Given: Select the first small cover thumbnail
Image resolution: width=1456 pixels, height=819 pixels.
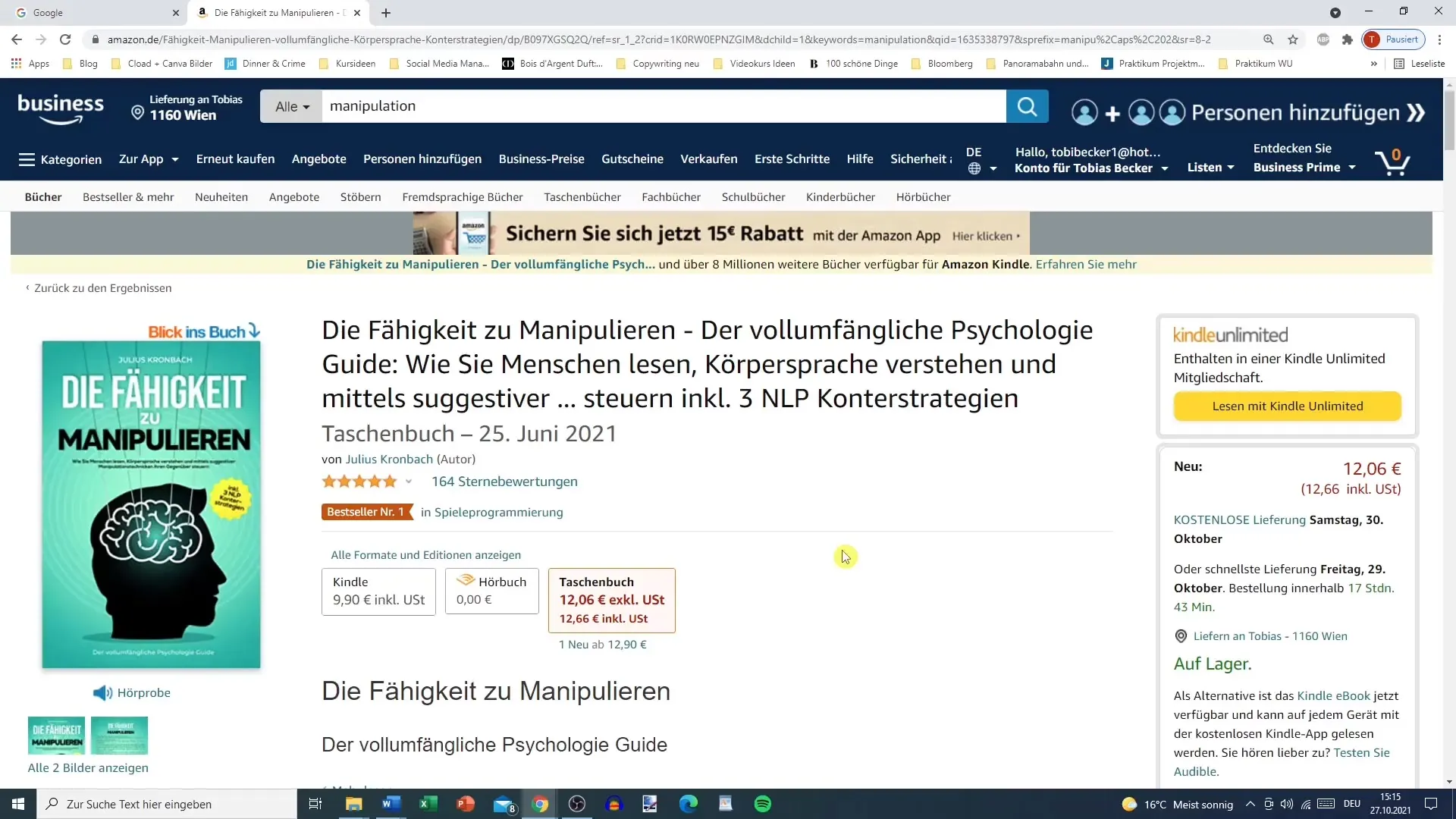Looking at the screenshot, I should pos(56,736).
